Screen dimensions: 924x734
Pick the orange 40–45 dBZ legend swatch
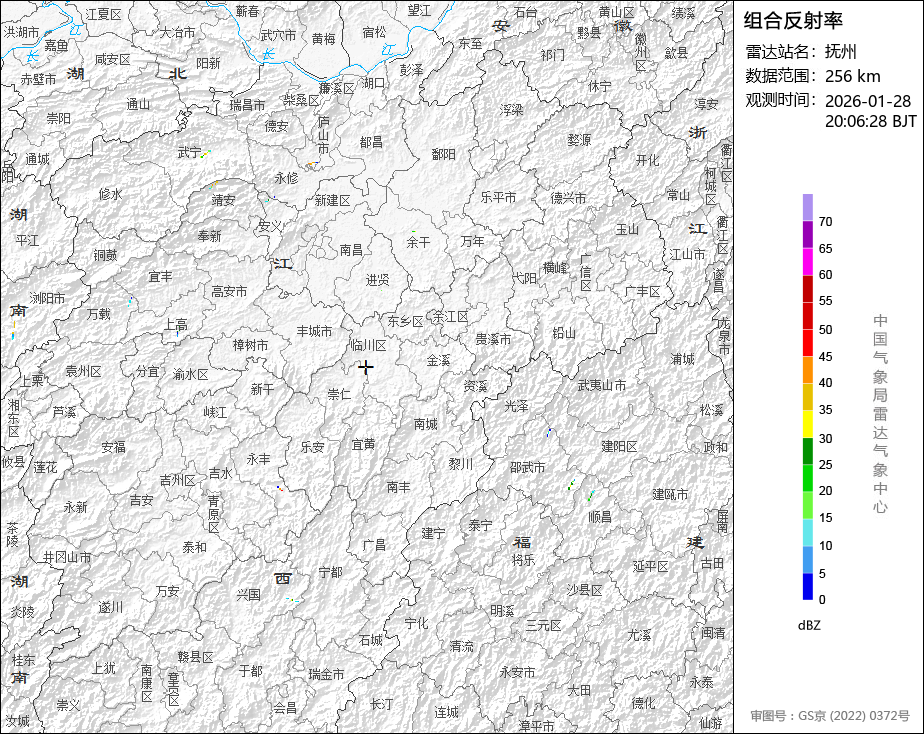pos(807,370)
